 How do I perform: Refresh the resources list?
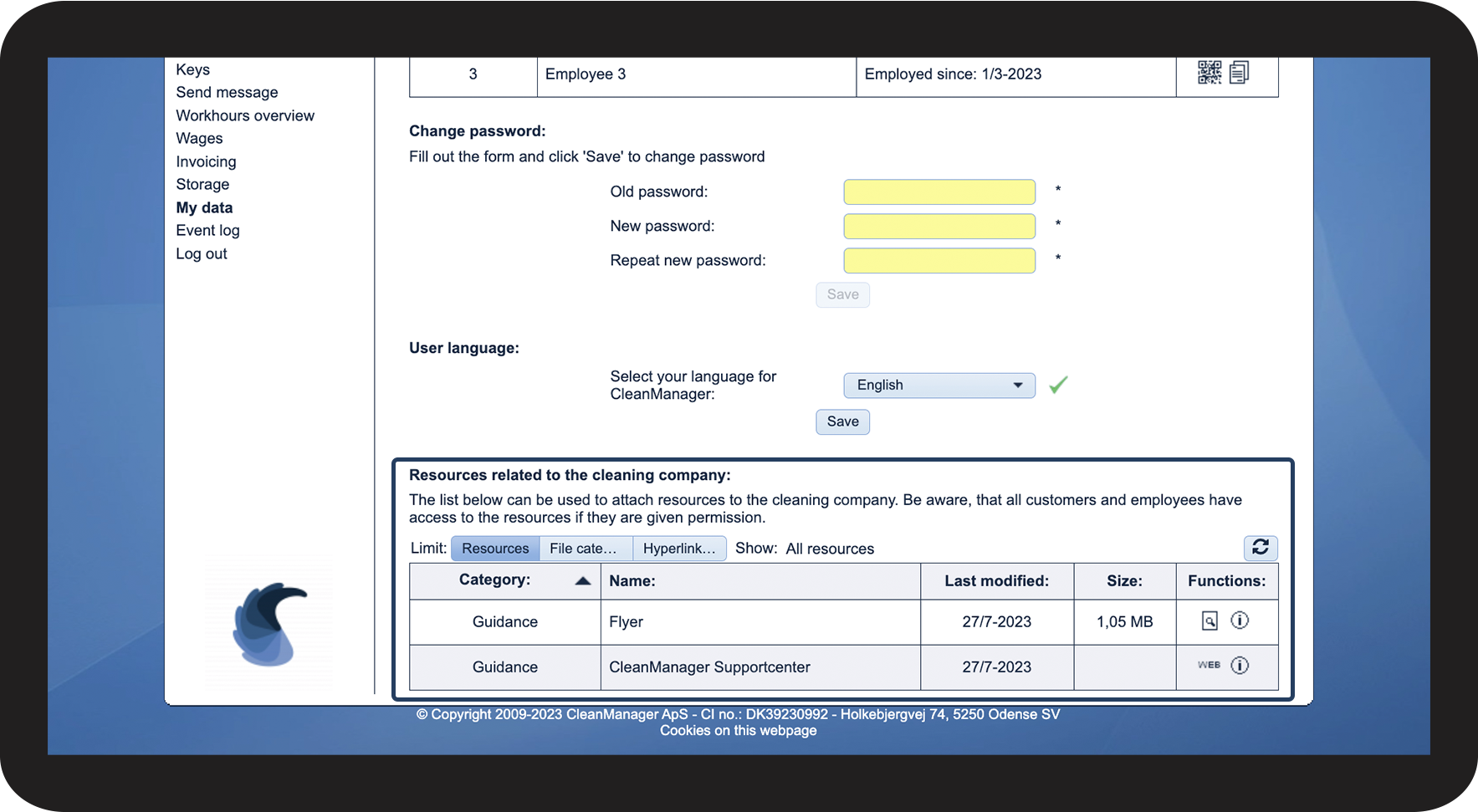[x=1260, y=548]
